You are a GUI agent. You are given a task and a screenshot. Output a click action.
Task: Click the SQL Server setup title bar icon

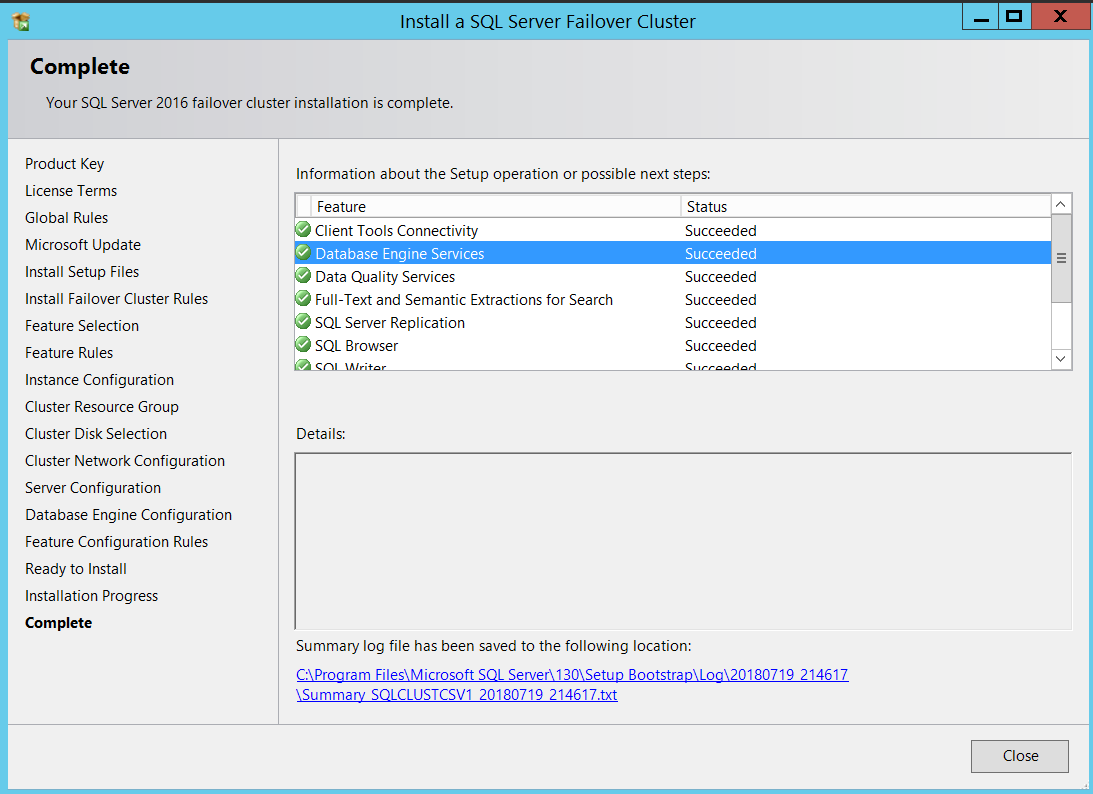pos(21,21)
